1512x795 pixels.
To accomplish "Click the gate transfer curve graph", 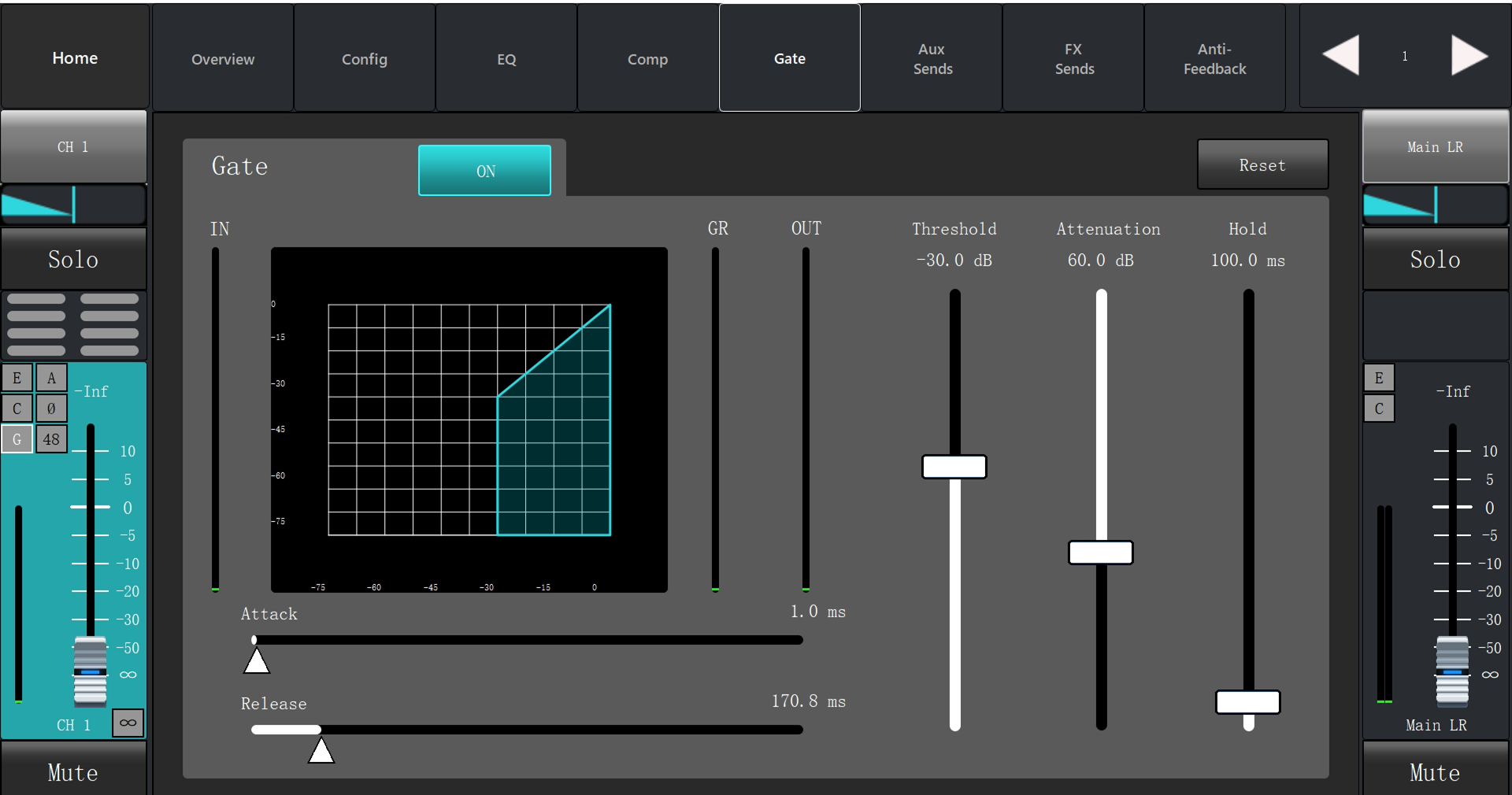I will click(469, 420).
